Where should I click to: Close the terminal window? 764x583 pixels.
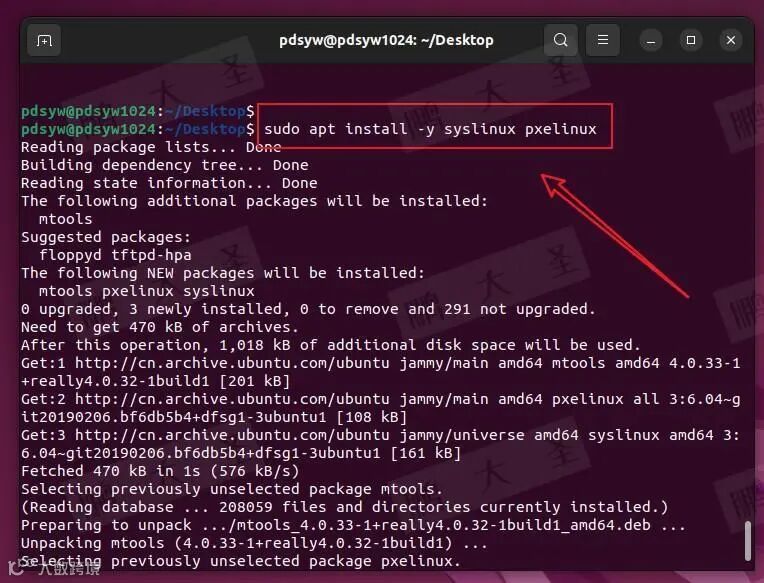coord(730,40)
